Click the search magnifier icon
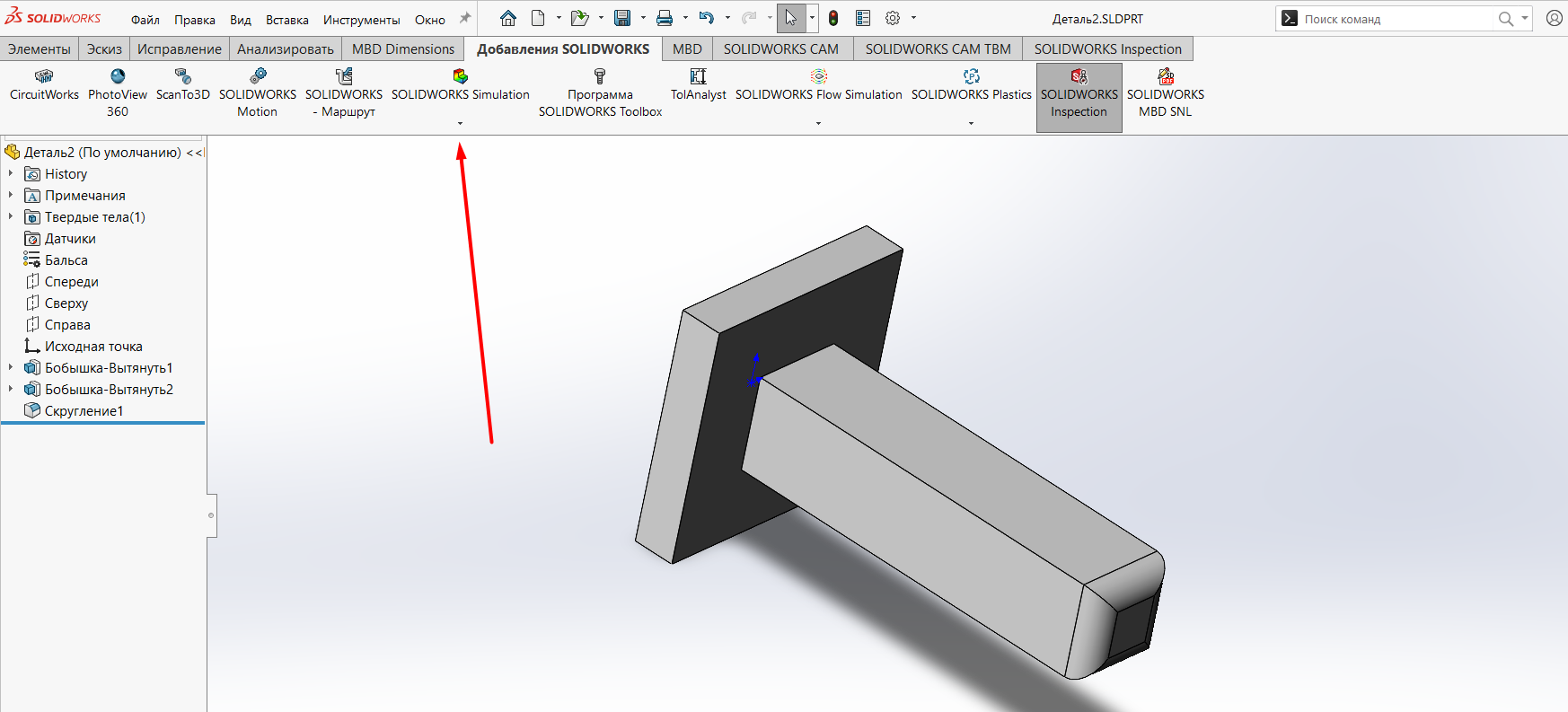Image resolution: width=1568 pixels, height=712 pixels. coord(1506,19)
